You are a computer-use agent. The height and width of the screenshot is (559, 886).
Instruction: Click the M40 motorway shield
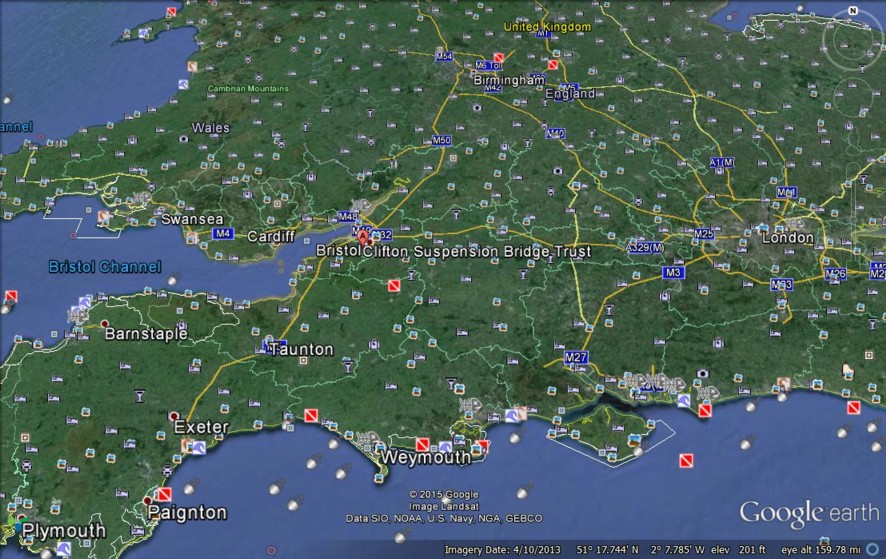pos(555,132)
